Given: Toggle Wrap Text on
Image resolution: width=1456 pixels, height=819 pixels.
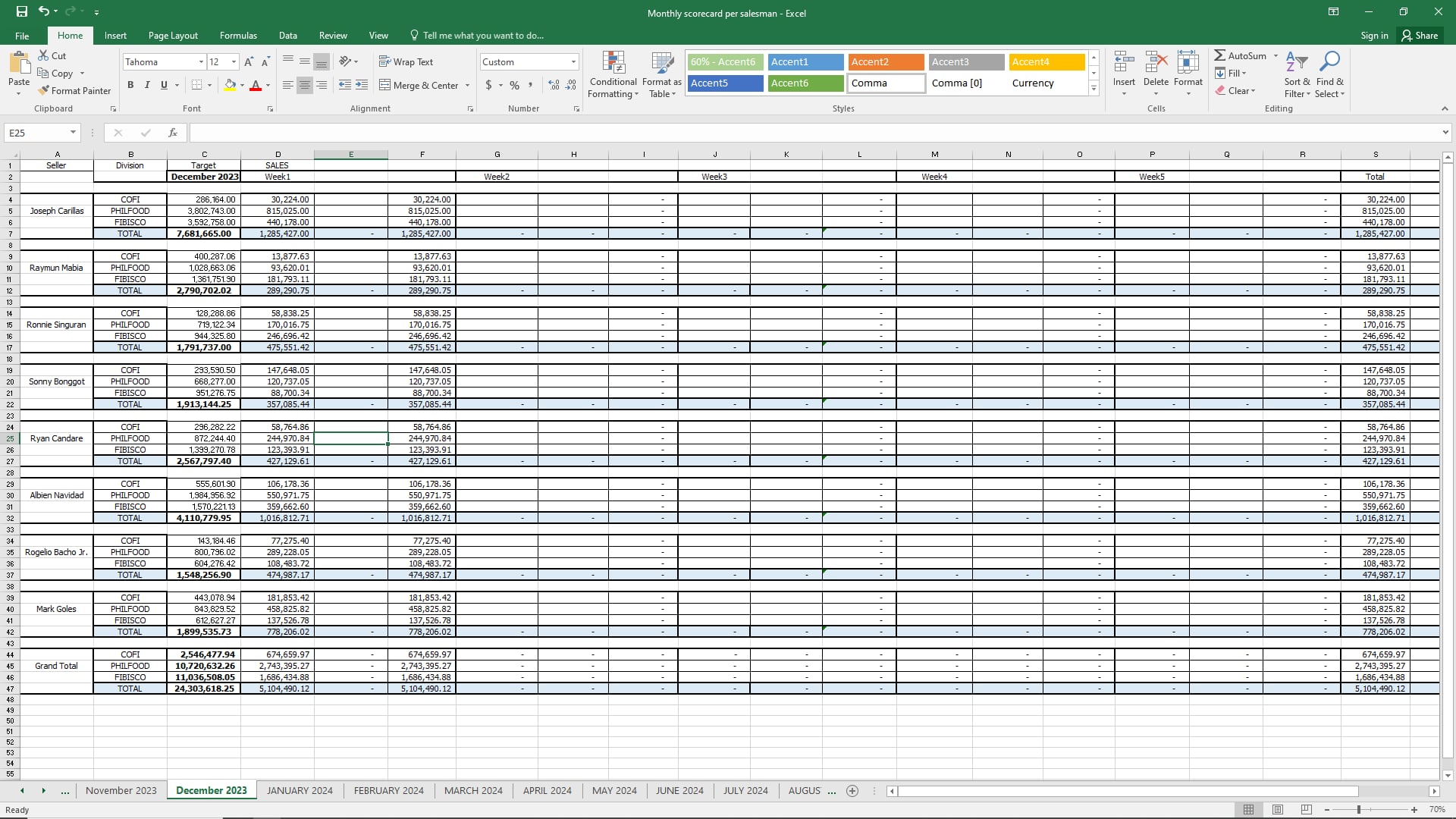Looking at the screenshot, I should click(406, 62).
